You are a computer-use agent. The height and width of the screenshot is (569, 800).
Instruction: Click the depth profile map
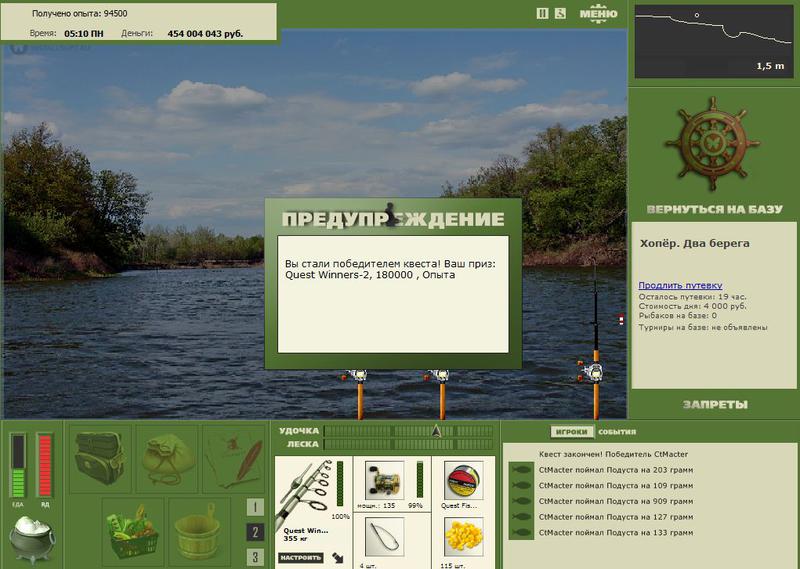[x=714, y=41]
